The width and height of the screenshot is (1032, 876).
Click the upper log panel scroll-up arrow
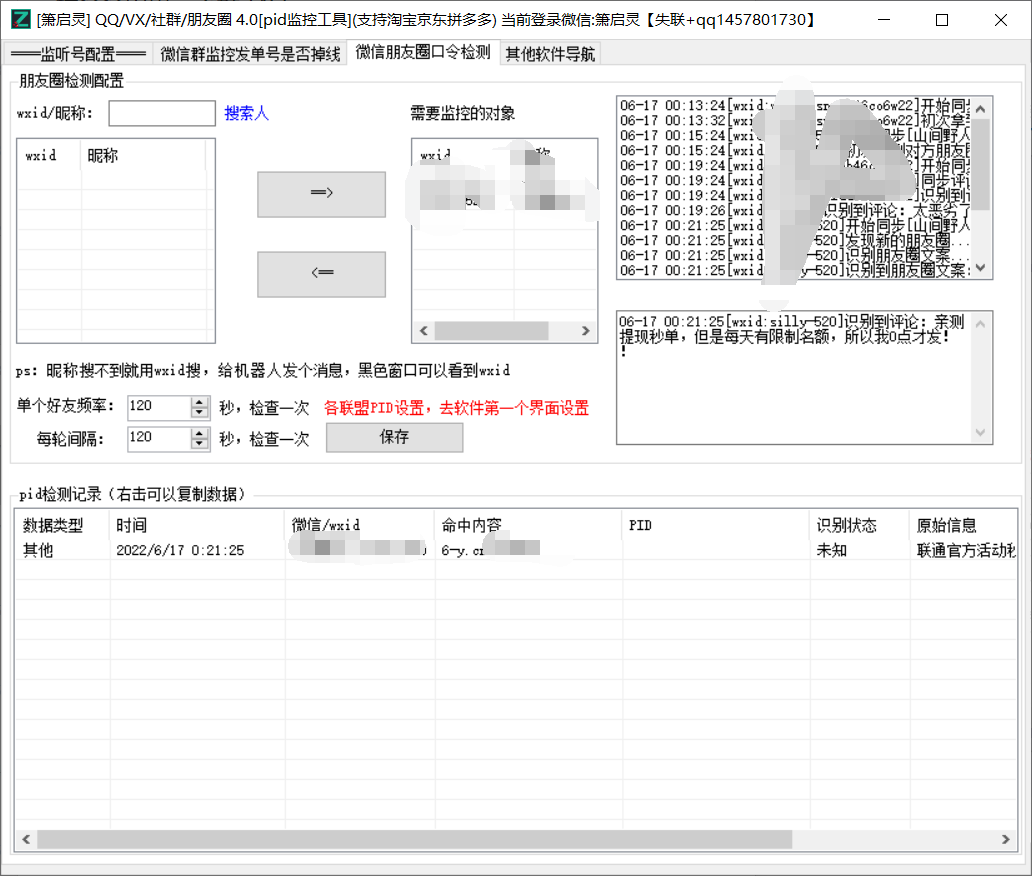pos(981,109)
